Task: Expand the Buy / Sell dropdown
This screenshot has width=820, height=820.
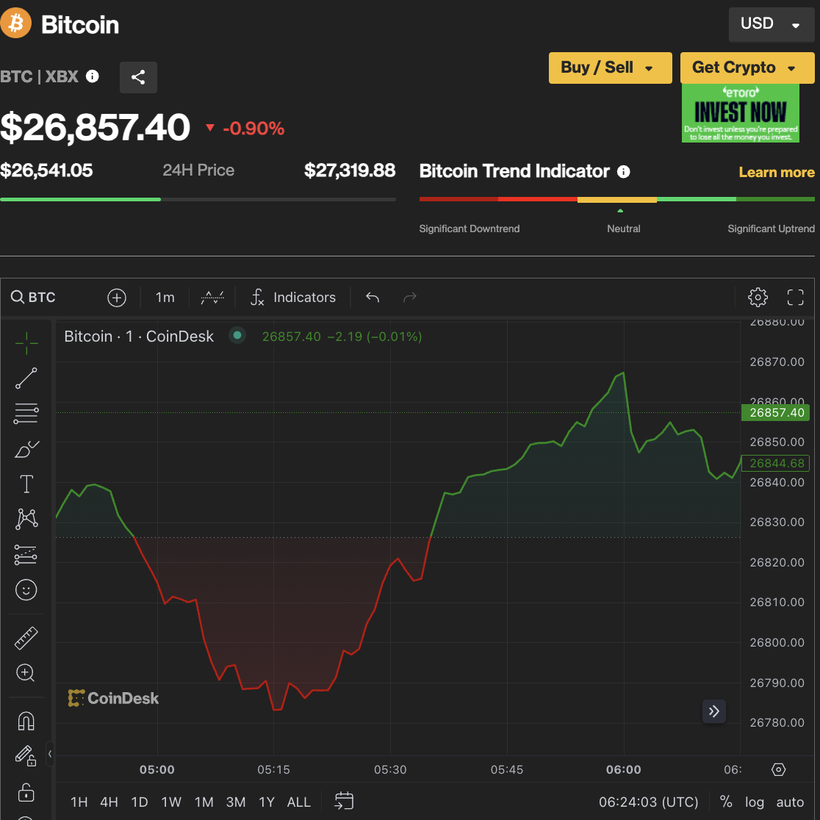Action: pos(610,68)
